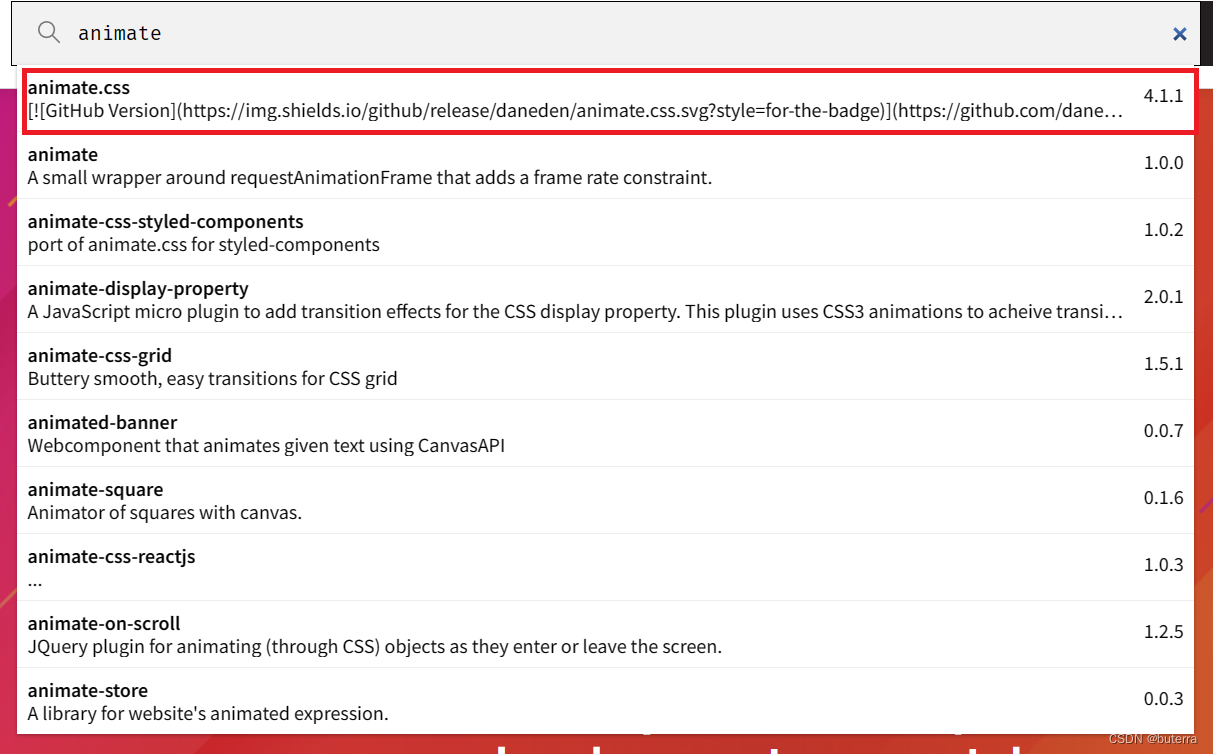Click "A JavaScript micro plugin" description
The width and height of the screenshot is (1213, 754).
point(575,312)
